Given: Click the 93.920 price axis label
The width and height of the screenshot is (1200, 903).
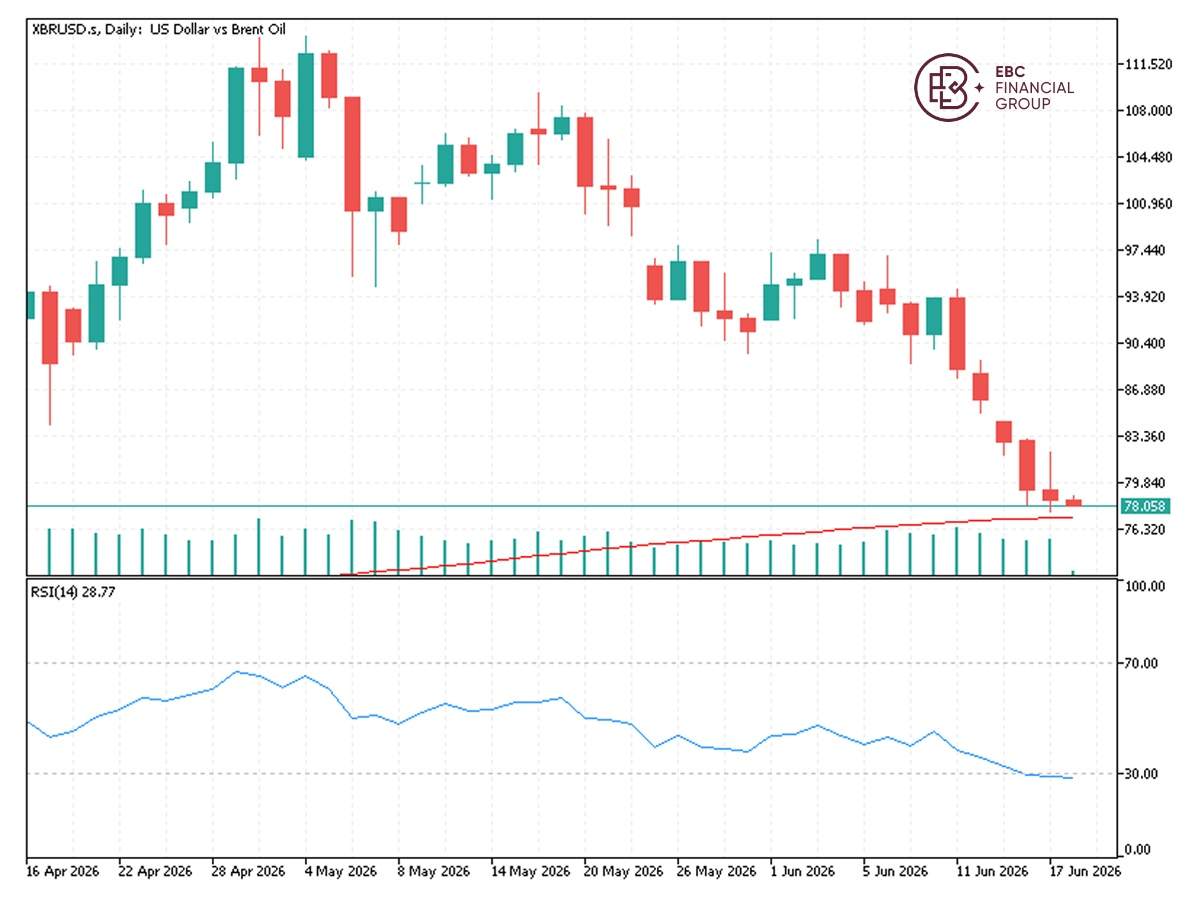Looking at the screenshot, I should coord(1145,297).
